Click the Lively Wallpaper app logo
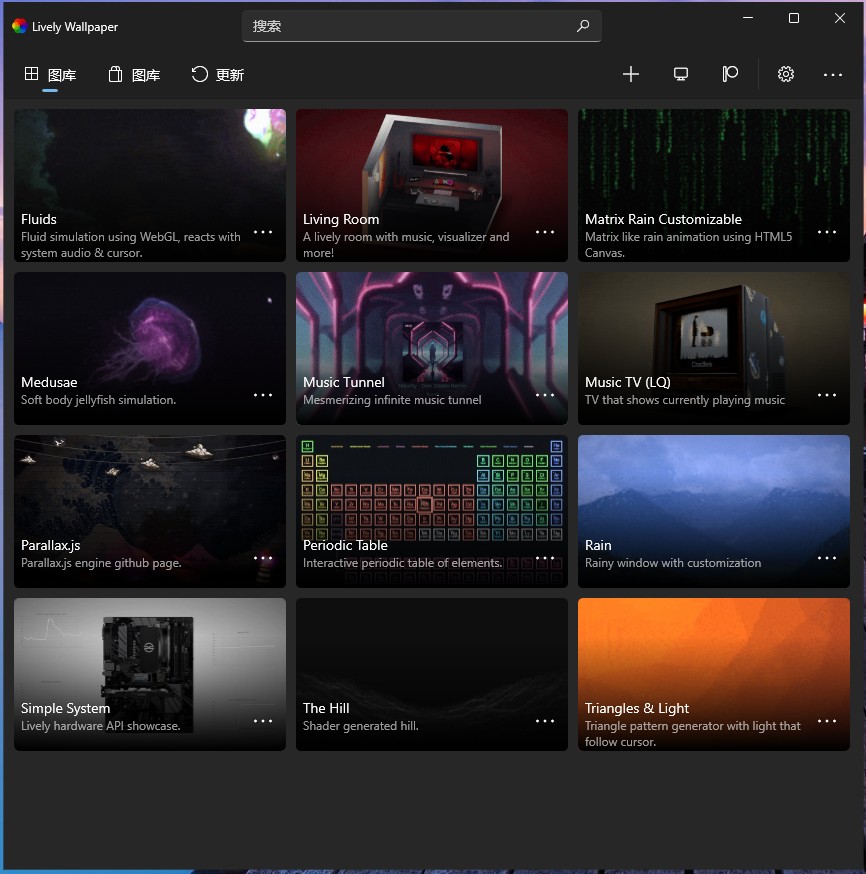Screen dimensions: 866x874 [19, 26]
